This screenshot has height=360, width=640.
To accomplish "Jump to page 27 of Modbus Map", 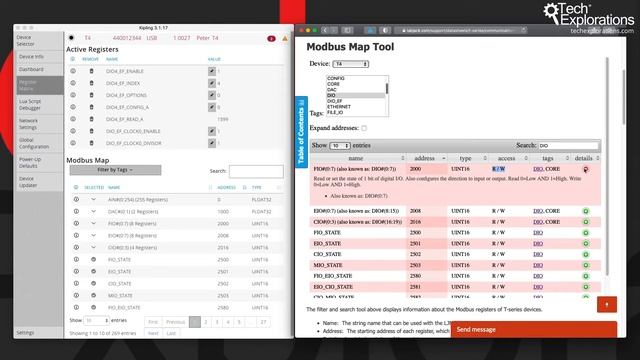I will (264, 322).
